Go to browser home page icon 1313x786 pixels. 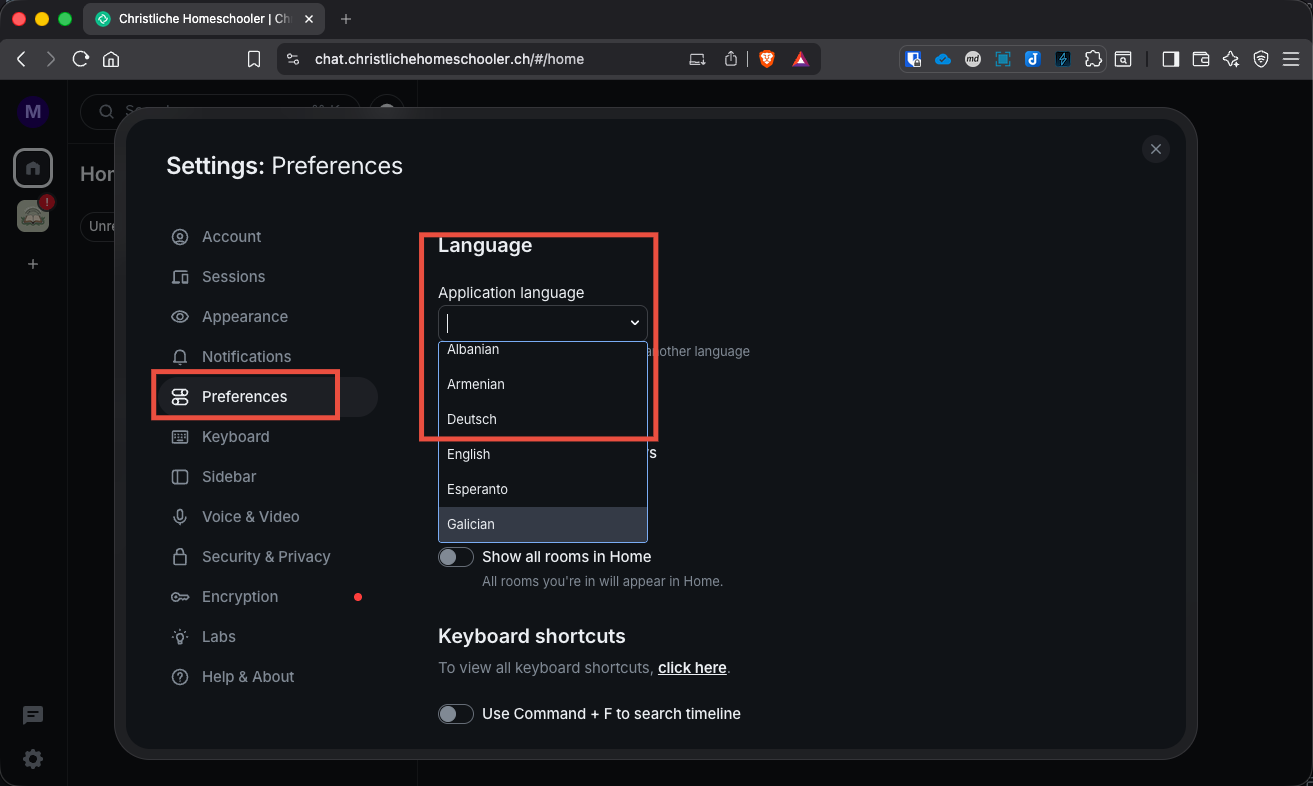click(x=111, y=59)
